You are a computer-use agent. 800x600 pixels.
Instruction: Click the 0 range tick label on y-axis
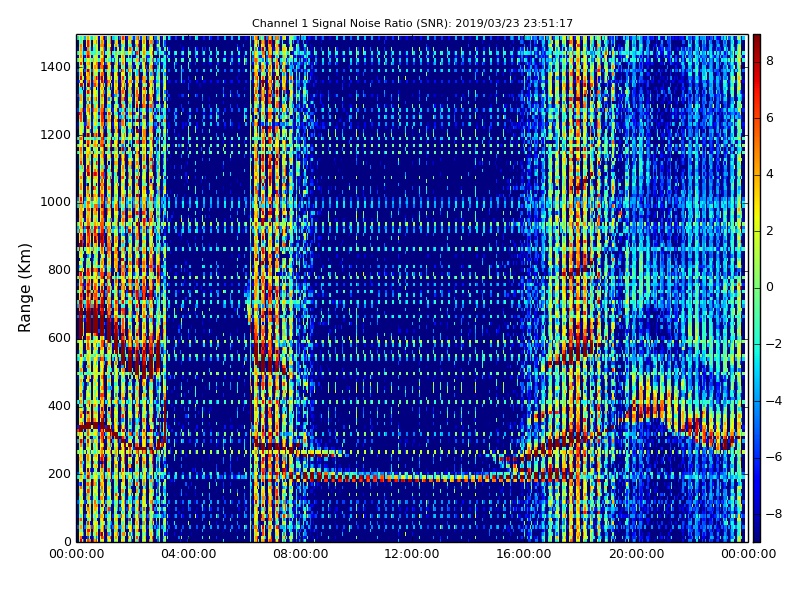point(67,542)
